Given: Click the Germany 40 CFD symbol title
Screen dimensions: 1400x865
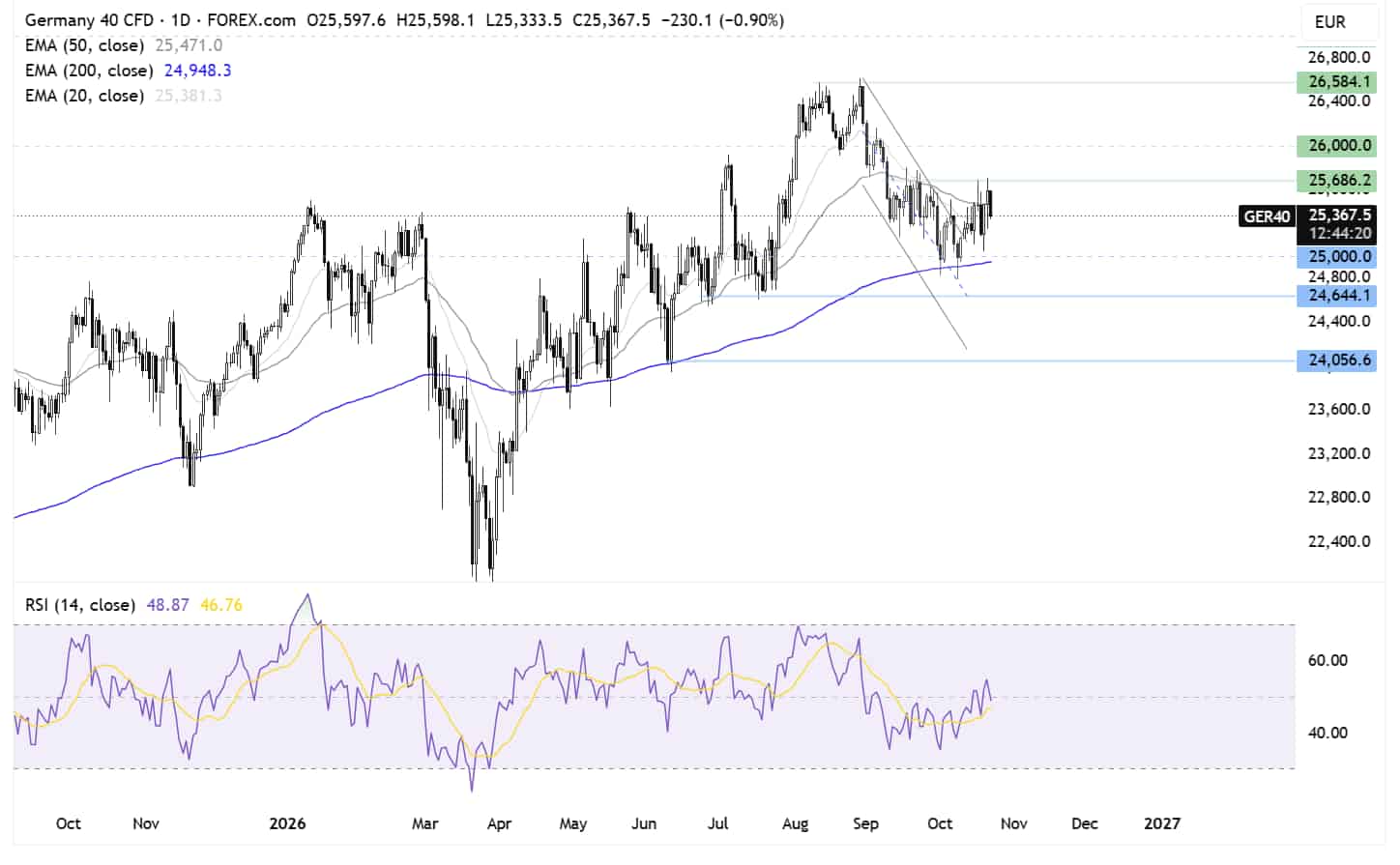Looking at the screenshot, I should (89, 20).
